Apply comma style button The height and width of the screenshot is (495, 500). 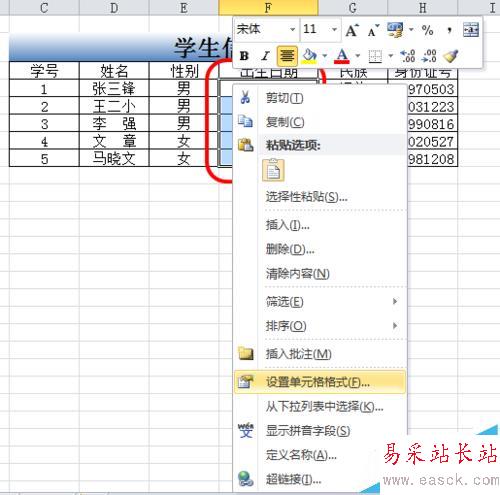pyautogui.click(x=449, y=30)
